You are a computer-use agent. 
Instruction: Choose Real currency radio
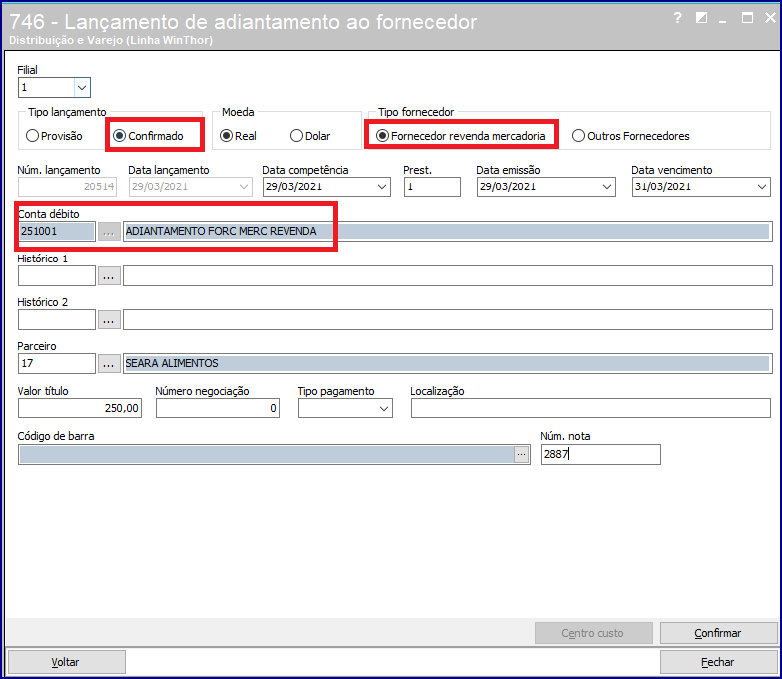tap(238, 136)
